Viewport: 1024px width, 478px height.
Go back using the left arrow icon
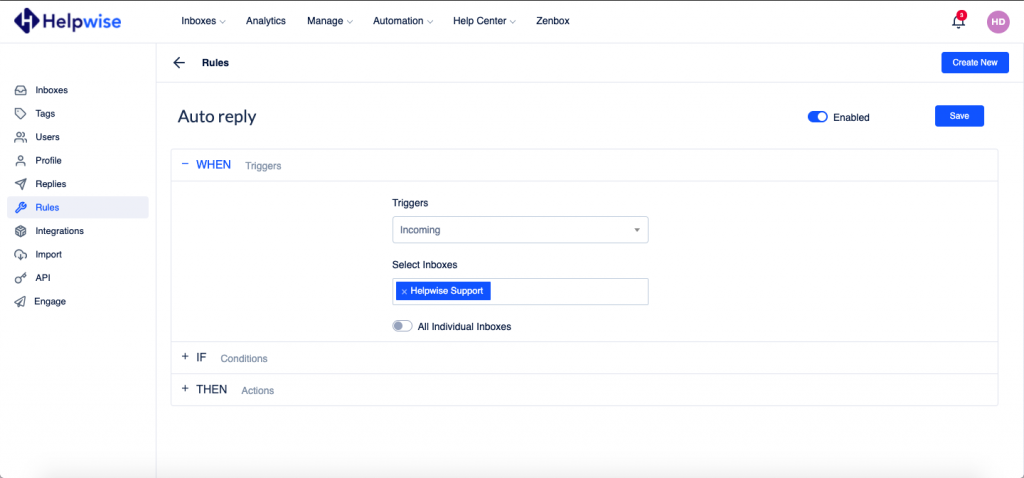pyautogui.click(x=179, y=63)
